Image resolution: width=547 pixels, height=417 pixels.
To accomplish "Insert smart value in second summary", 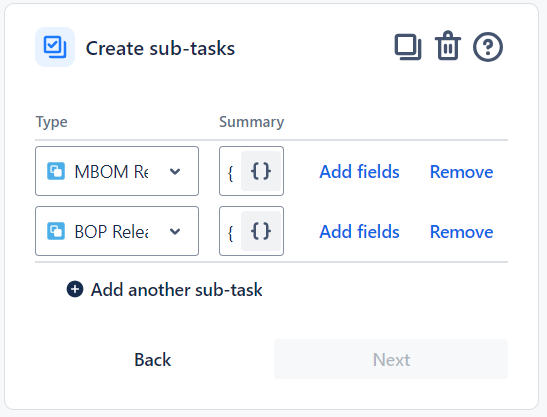I will pyautogui.click(x=261, y=231).
